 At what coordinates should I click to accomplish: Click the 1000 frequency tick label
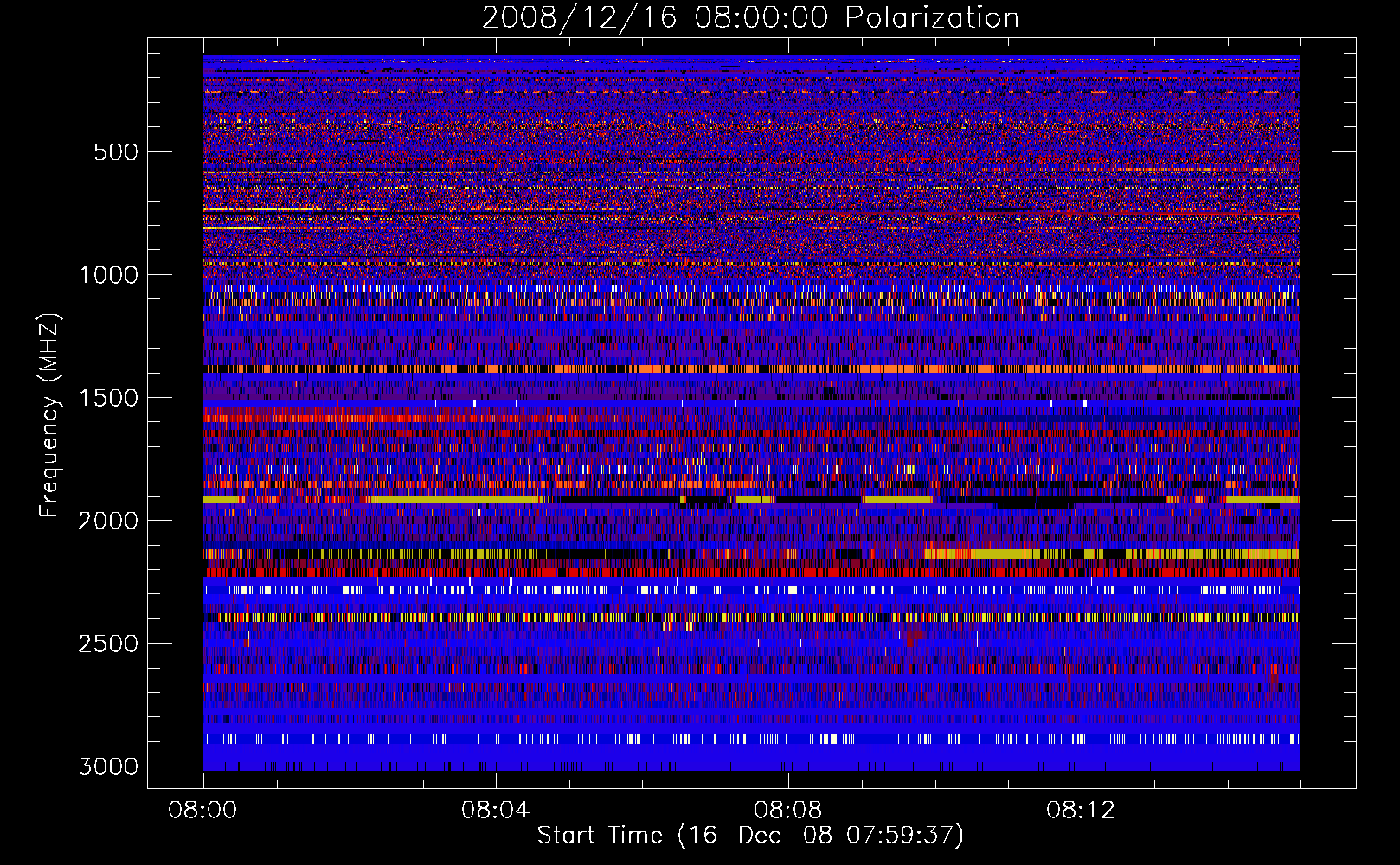tap(109, 275)
